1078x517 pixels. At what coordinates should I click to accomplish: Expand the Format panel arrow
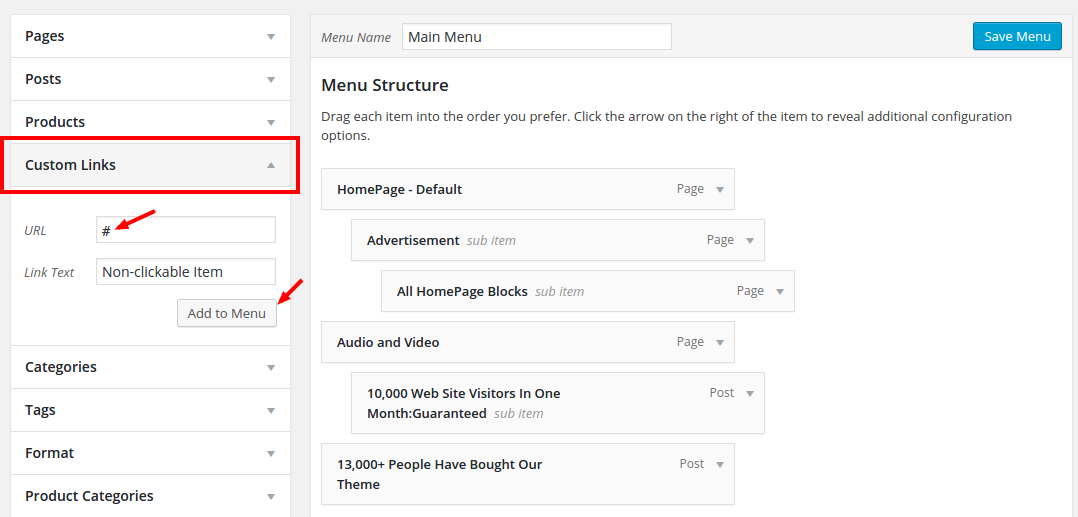pyautogui.click(x=271, y=454)
